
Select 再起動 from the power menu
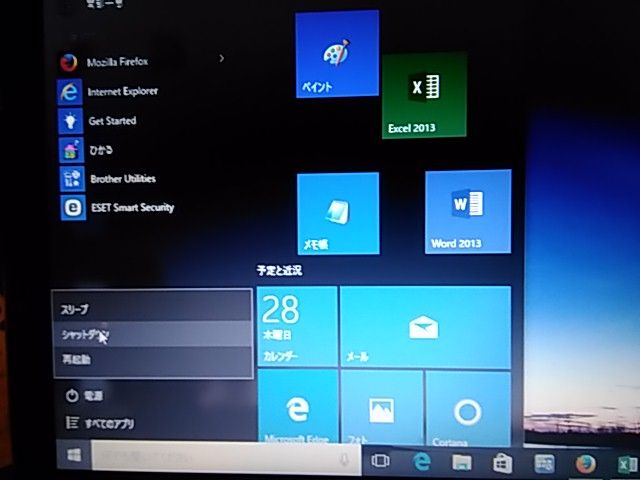pyautogui.click(x=153, y=362)
